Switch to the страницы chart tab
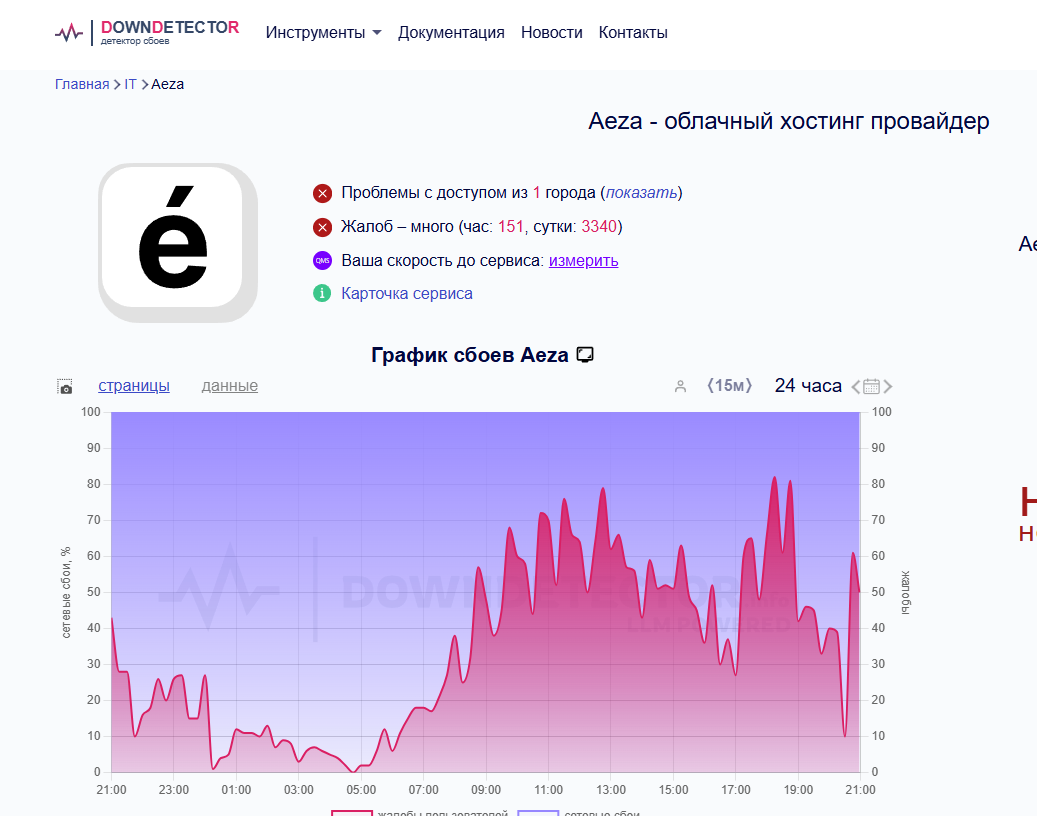The width and height of the screenshot is (1037, 816). [134, 386]
